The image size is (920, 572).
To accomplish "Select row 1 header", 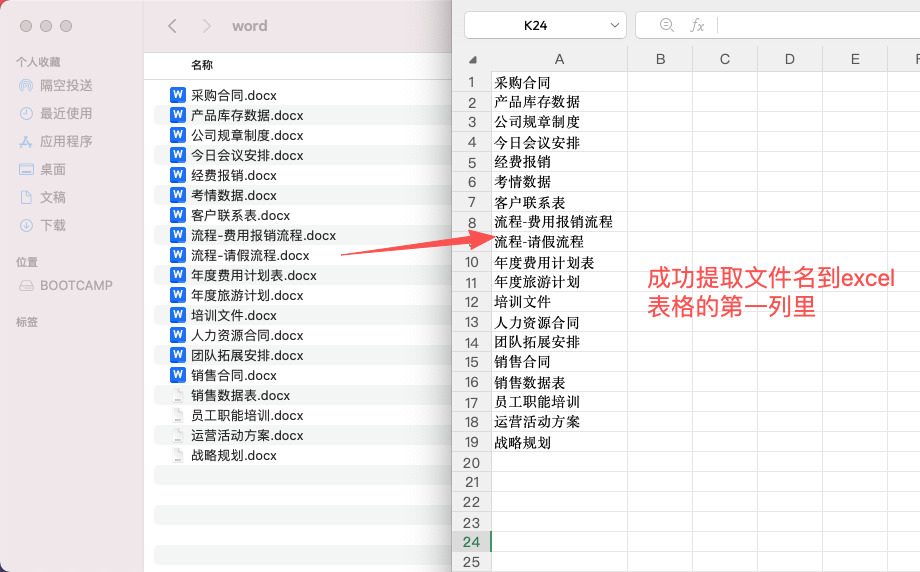I will [x=472, y=82].
